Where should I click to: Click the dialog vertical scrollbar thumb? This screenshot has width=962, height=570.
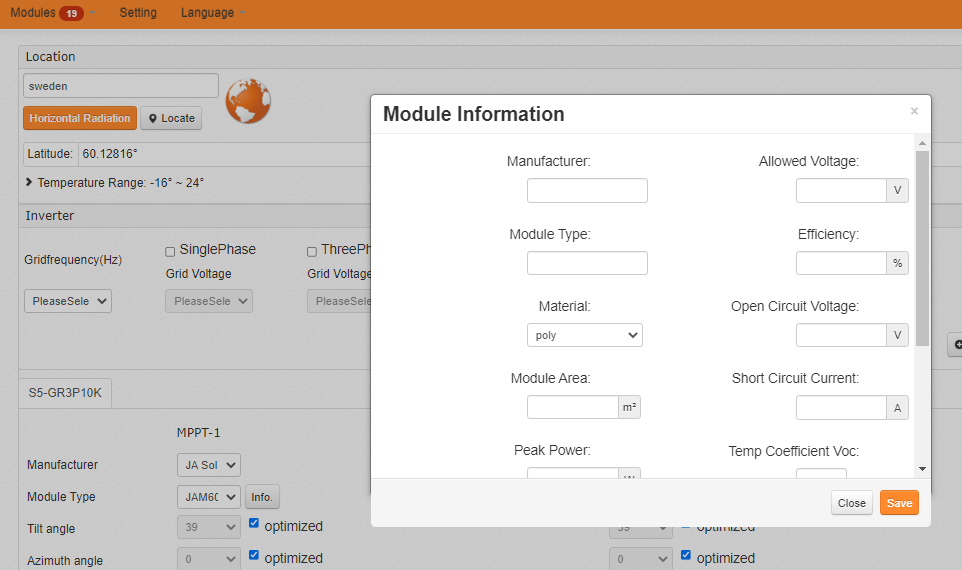[922, 248]
